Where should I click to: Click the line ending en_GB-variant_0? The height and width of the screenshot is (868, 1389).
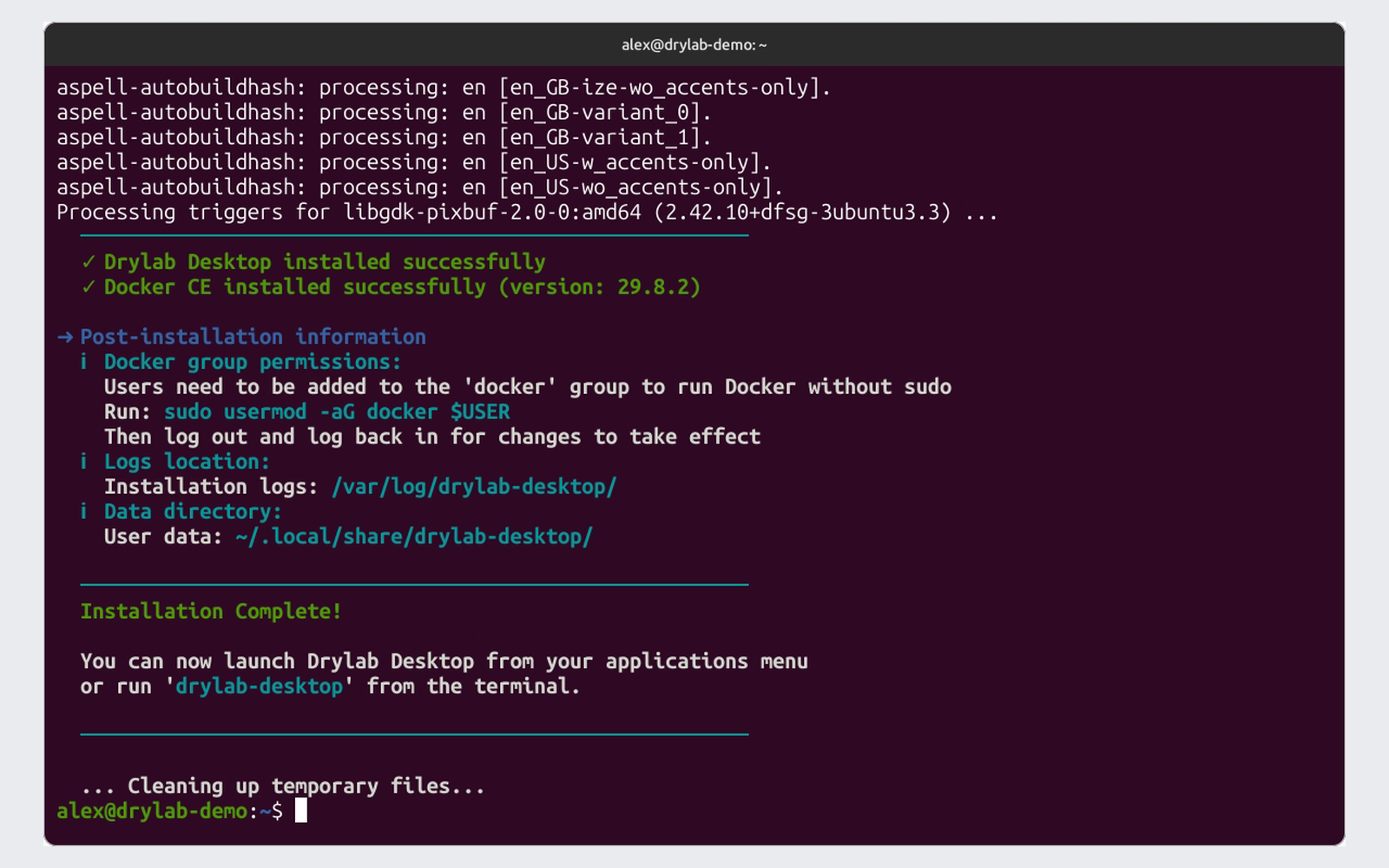pyautogui.click(x=385, y=113)
